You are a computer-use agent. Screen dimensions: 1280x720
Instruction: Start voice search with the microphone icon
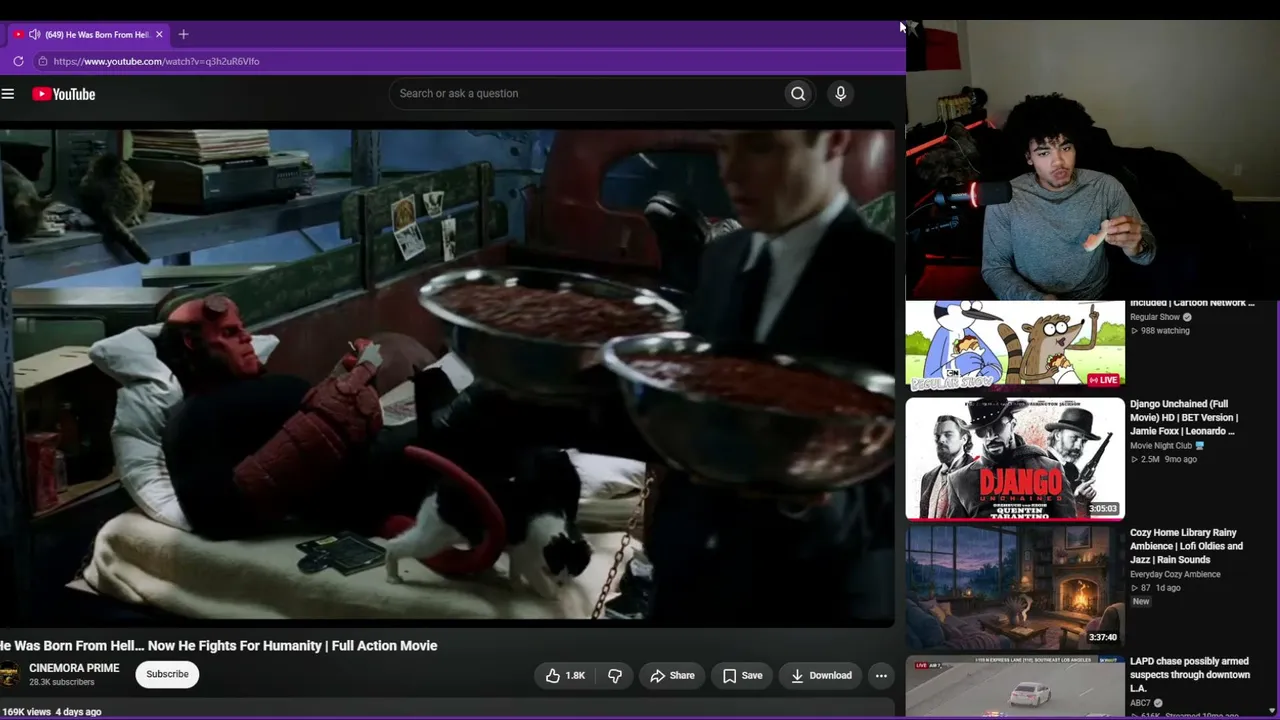point(840,94)
